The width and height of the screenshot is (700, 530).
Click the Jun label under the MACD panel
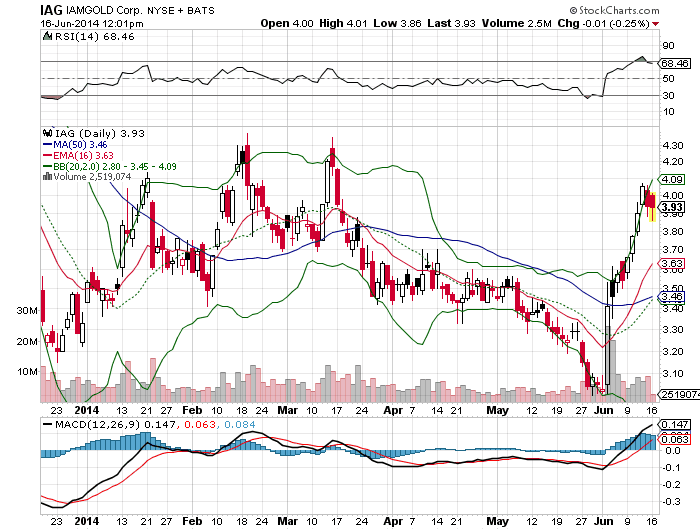point(604,521)
